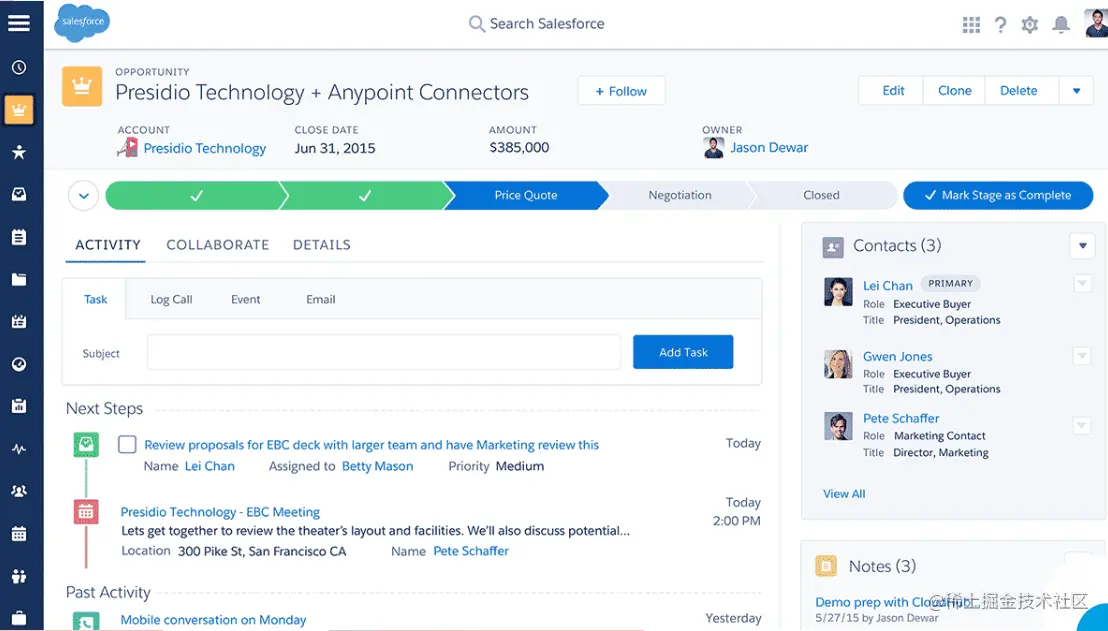1108x631 pixels.
Task: Click Mark Stage as Complete
Action: pos(997,195)
